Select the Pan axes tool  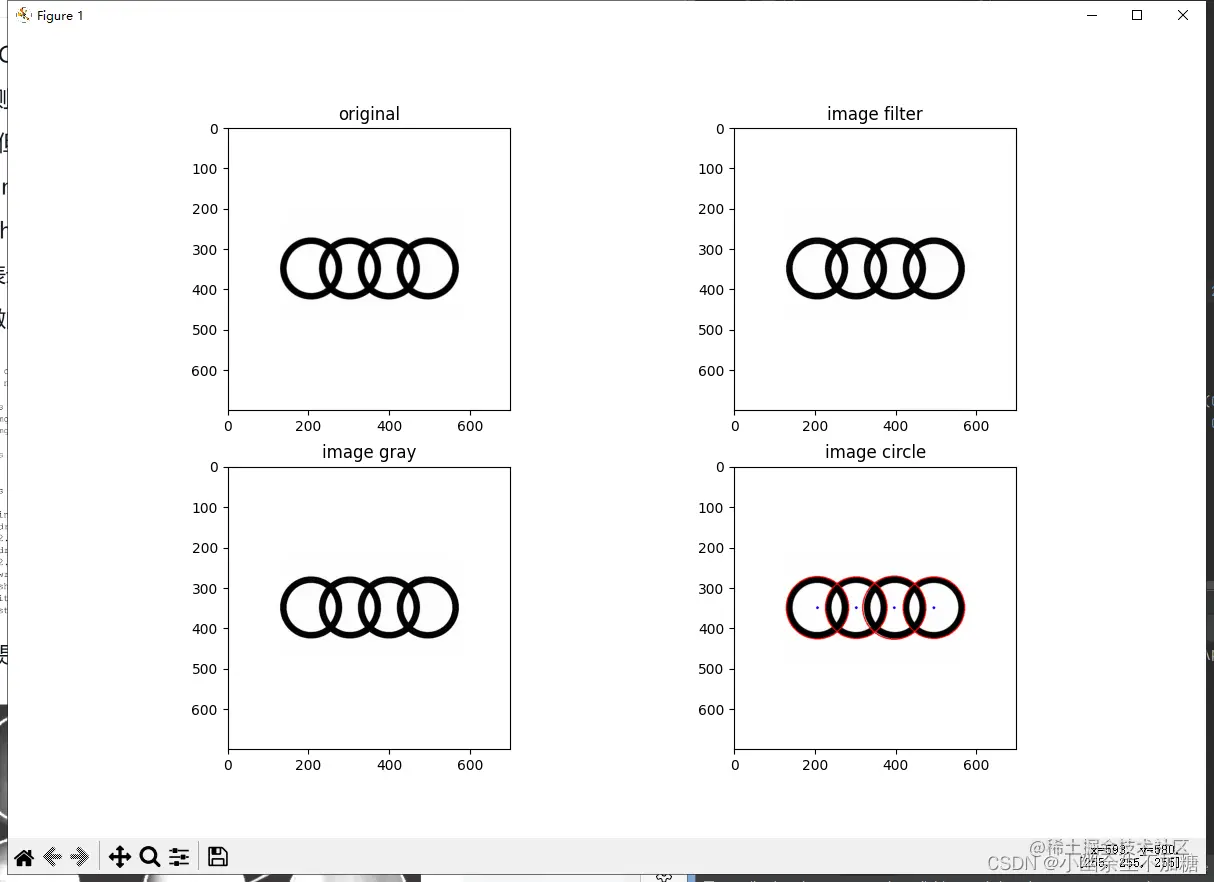point(120,857)
